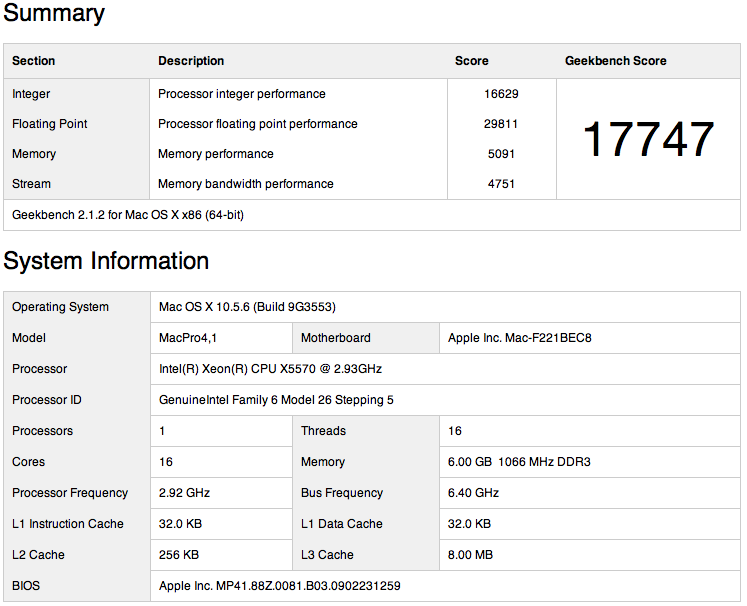The width and height of the screenshot is (747, 606).
Task: Click the Geekbench 2.1.2 version text
Action: [128, 215]
